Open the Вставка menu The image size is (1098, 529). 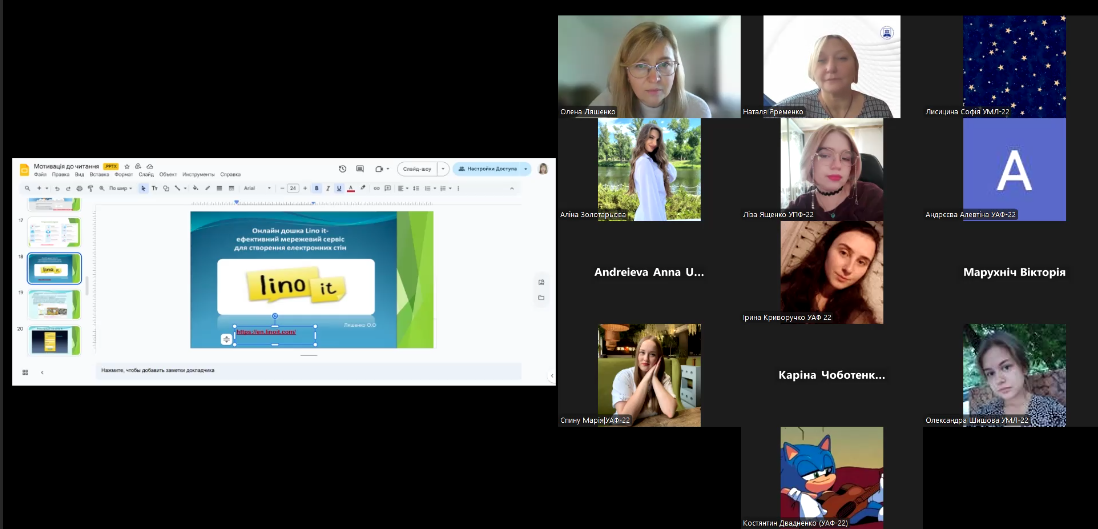click(x=99, y=174)
